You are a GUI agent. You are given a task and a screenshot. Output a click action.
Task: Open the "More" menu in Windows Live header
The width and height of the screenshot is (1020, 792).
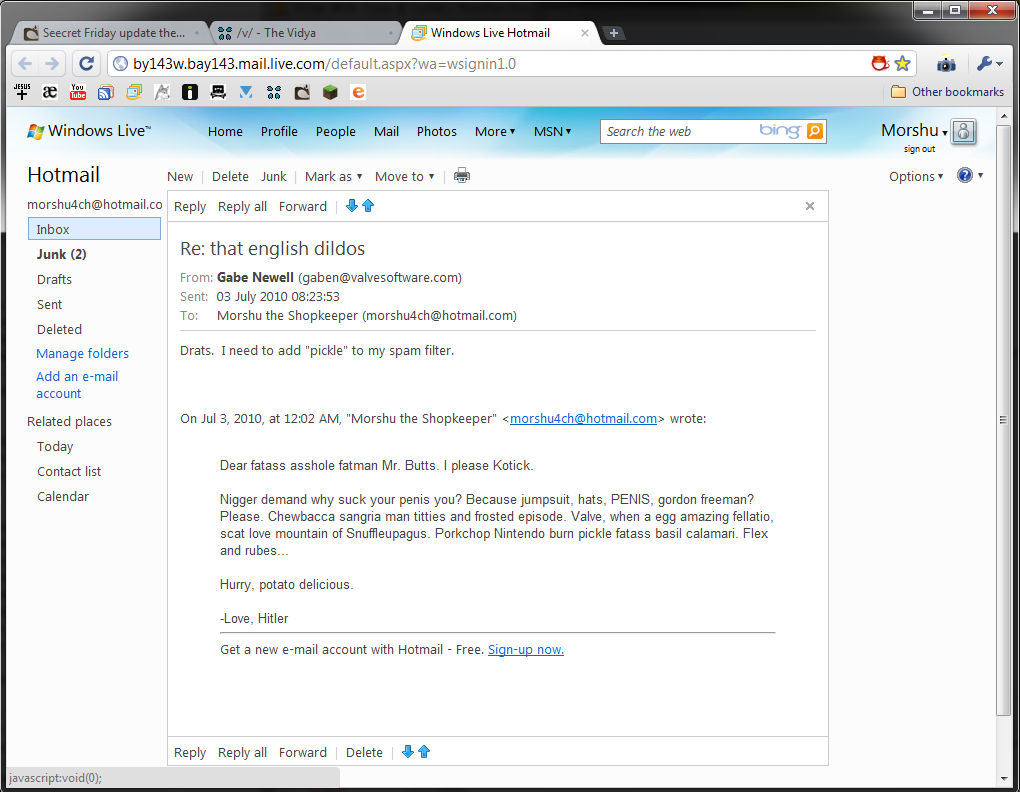point(495,131)
